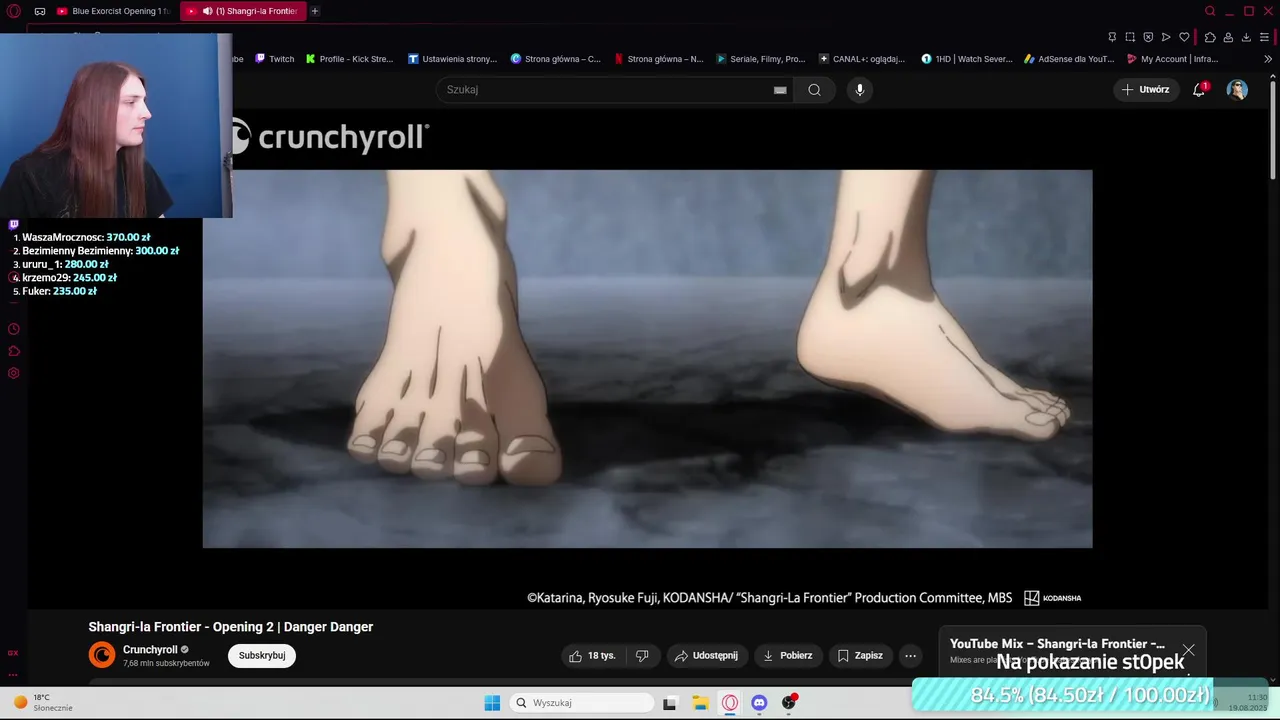
Task: Save video with Zapisz
Action: click(x=860, y=655)
